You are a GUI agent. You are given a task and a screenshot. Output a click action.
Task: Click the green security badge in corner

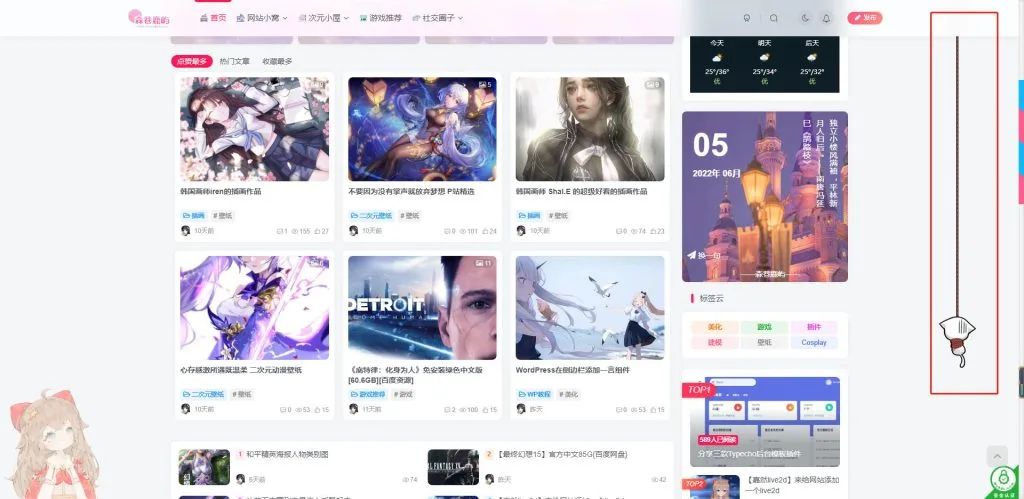[x=1003, y=482]
